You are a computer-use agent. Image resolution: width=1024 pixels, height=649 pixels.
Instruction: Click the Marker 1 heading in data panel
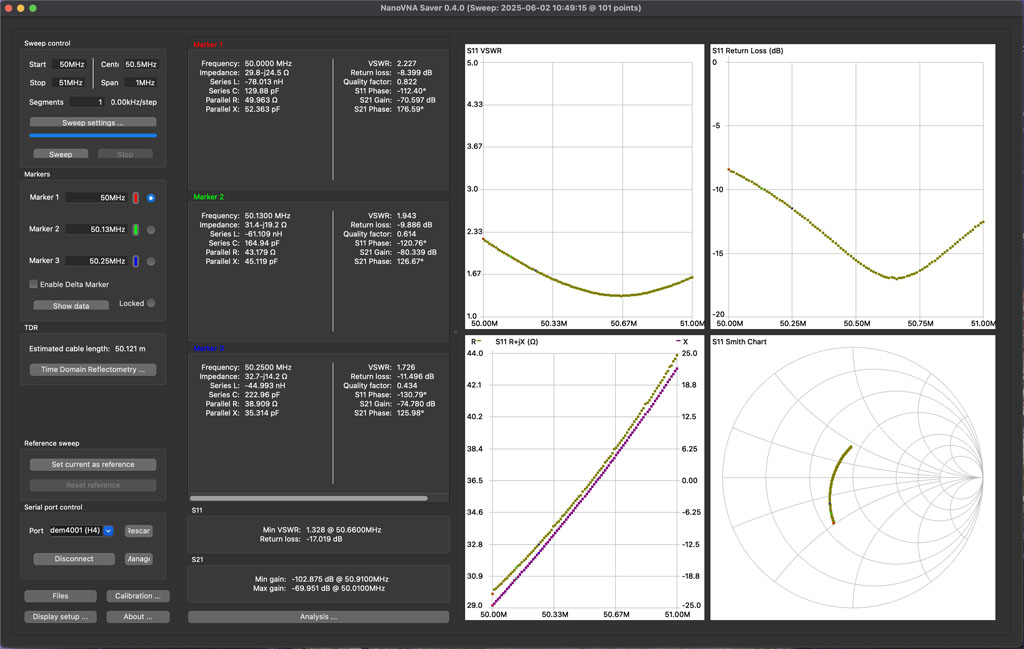(208, 44)
